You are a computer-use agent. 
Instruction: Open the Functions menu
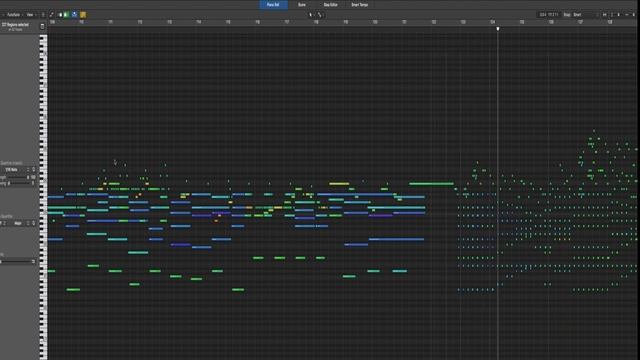(13, 15)
